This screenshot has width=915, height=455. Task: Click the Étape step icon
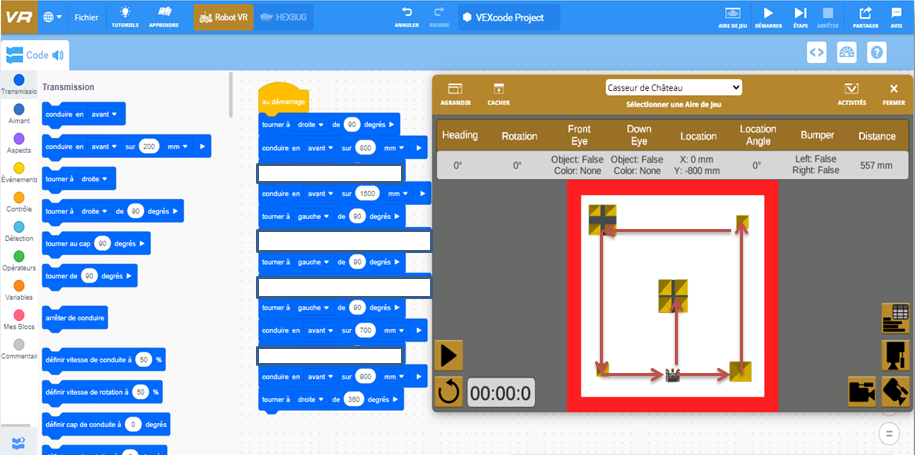(x=800, y=17)
